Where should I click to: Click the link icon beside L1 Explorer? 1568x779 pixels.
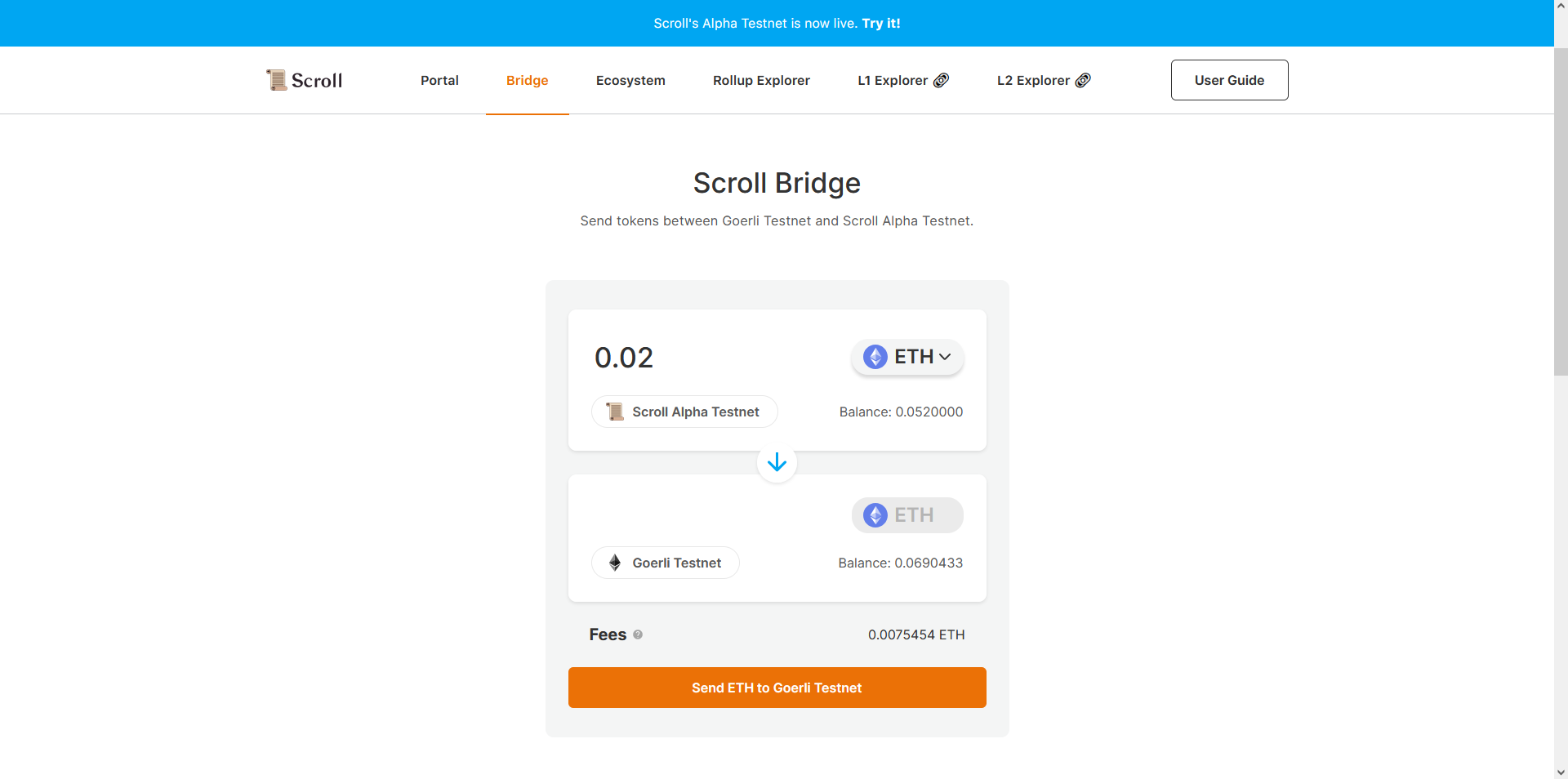(942, 80)
